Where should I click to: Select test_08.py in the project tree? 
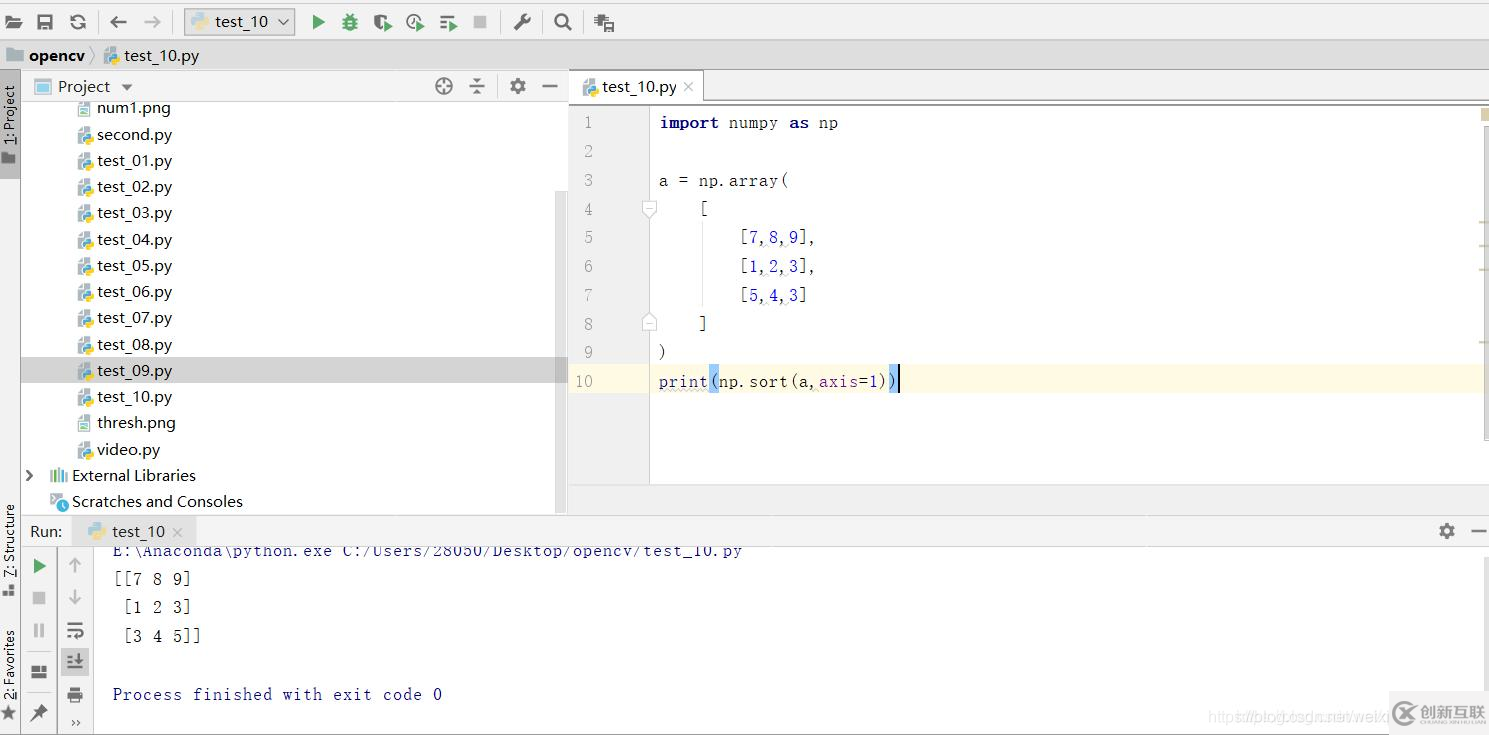(x=134, y=345)
